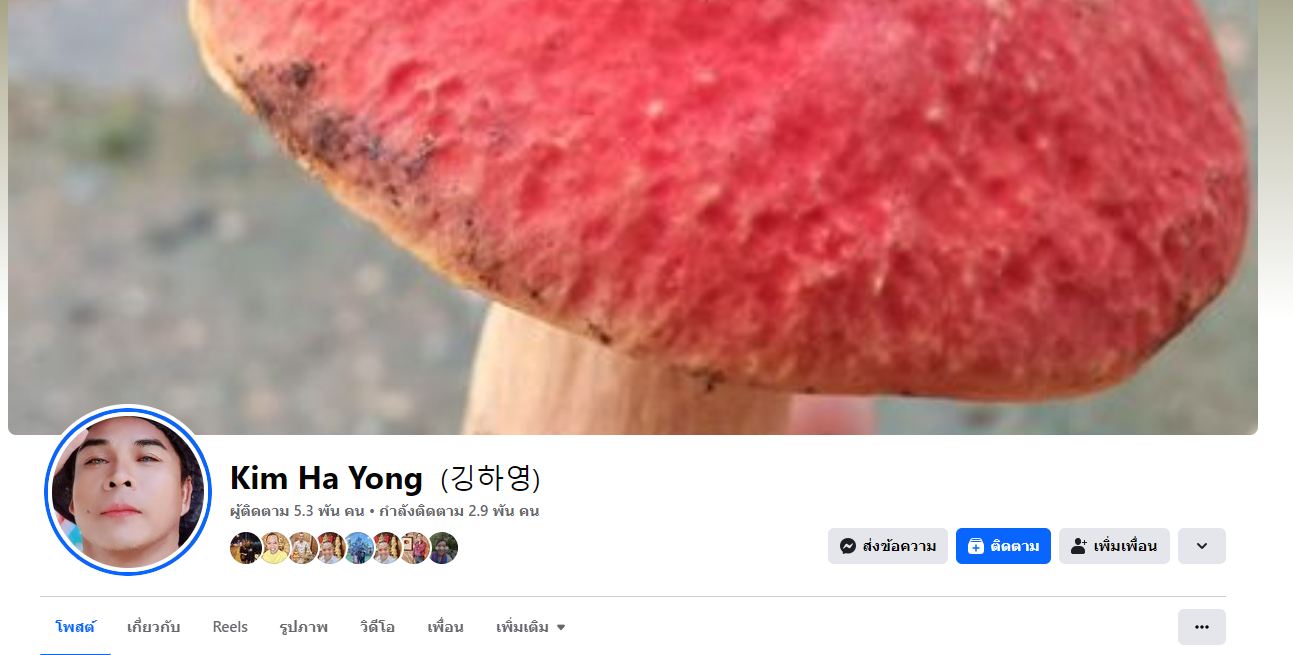Select the โพสต์ tab
Viewport: 1293px width, 655px height.
tap(75, 627)
